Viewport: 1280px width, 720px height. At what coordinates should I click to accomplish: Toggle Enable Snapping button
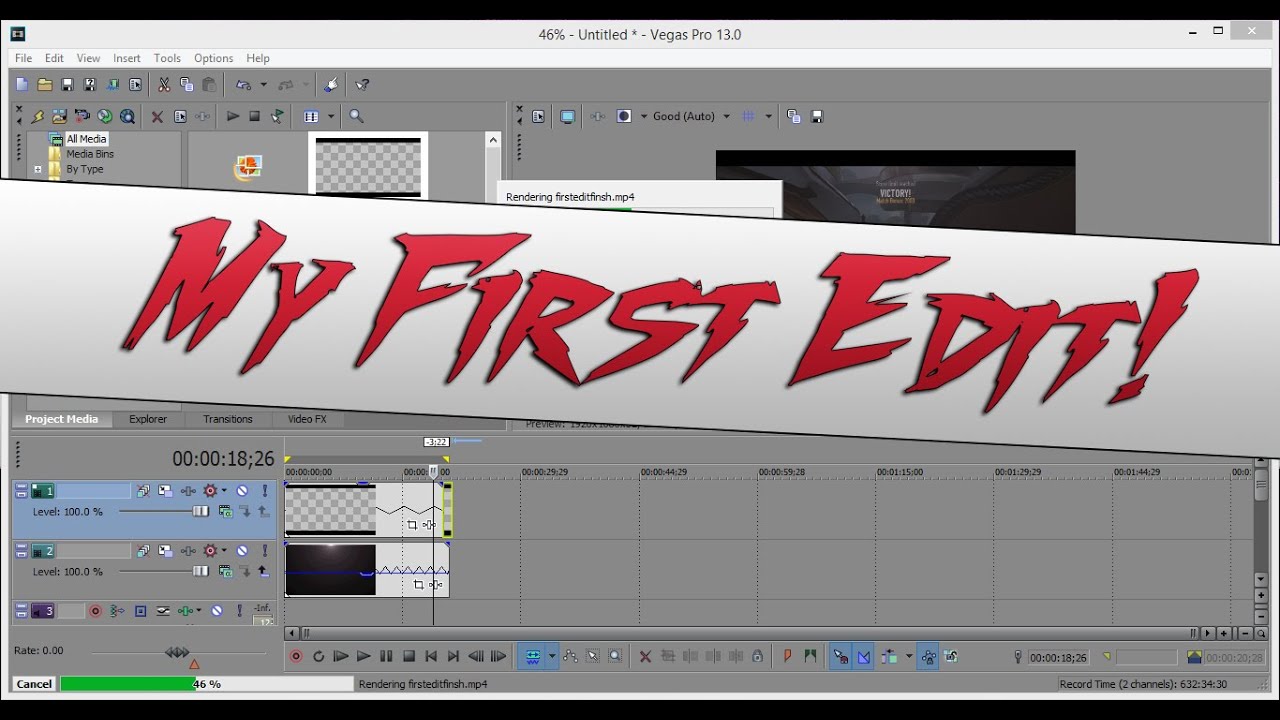[840, 657]
